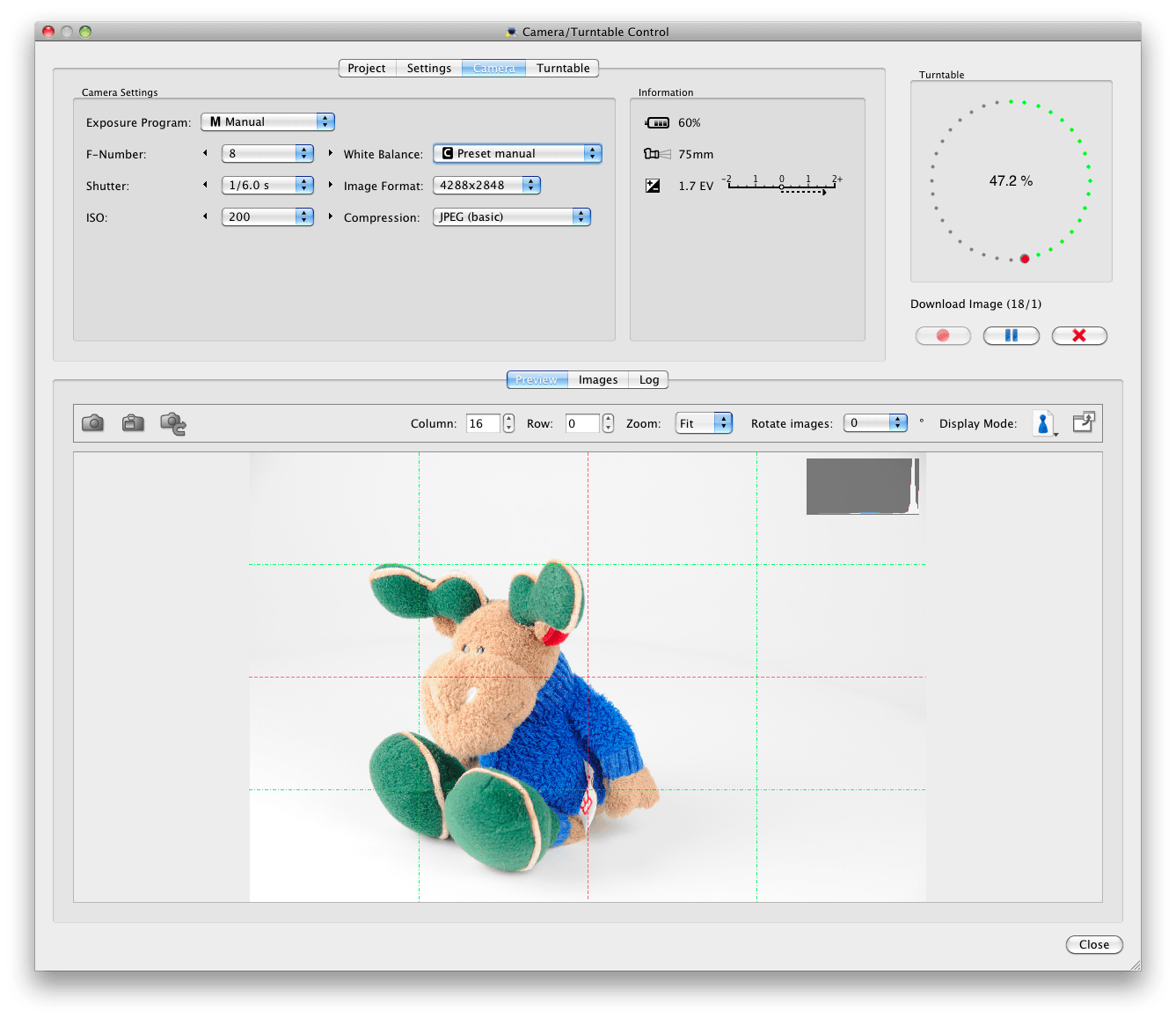Decrease the Shutter speed with left arrow stepper

[x=205, y=186]
